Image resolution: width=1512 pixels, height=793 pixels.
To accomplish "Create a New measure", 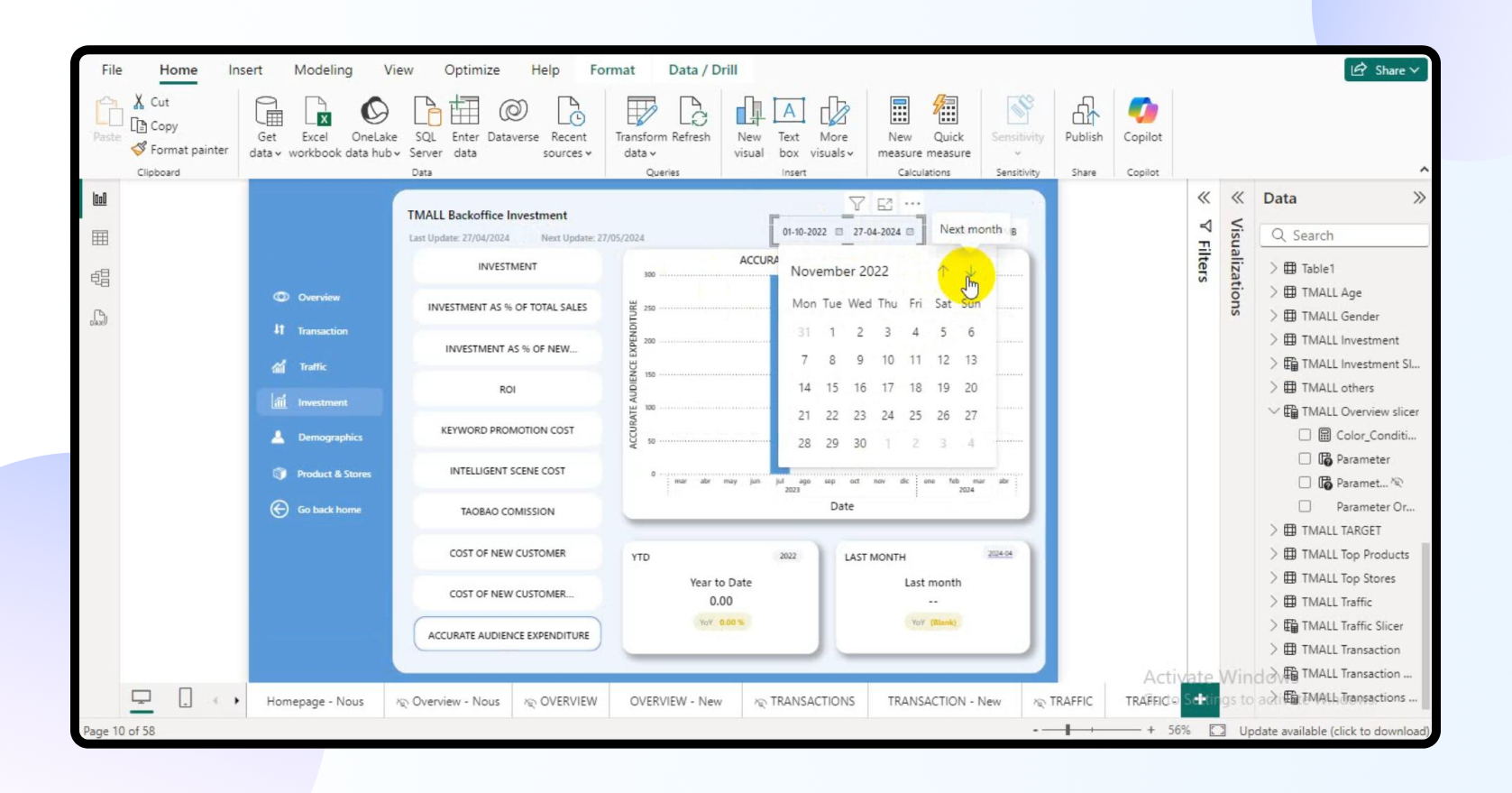I will (x=900, y=126).
